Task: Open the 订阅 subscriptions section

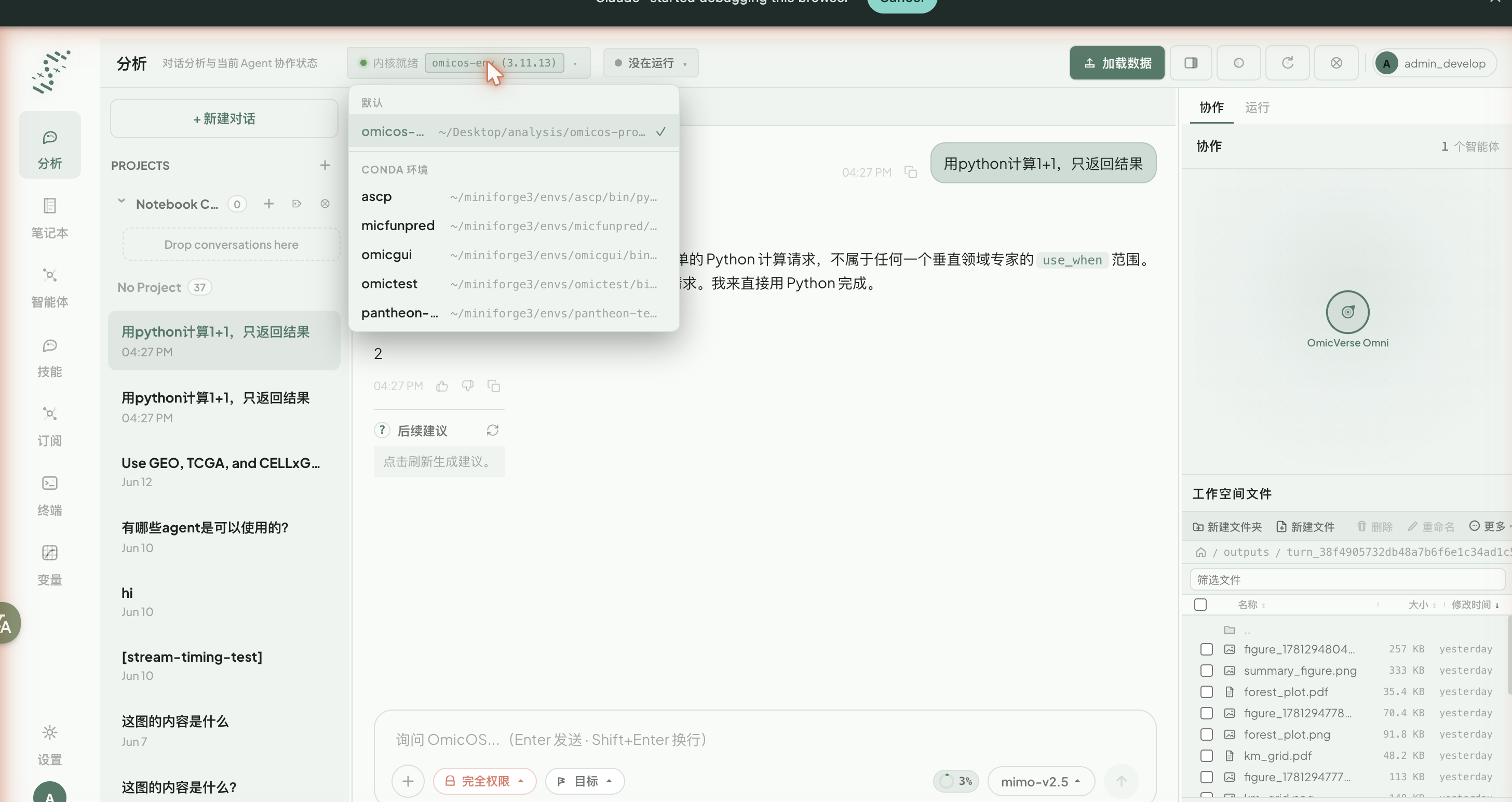Action: pyautogui.click(x=49, y=426)
